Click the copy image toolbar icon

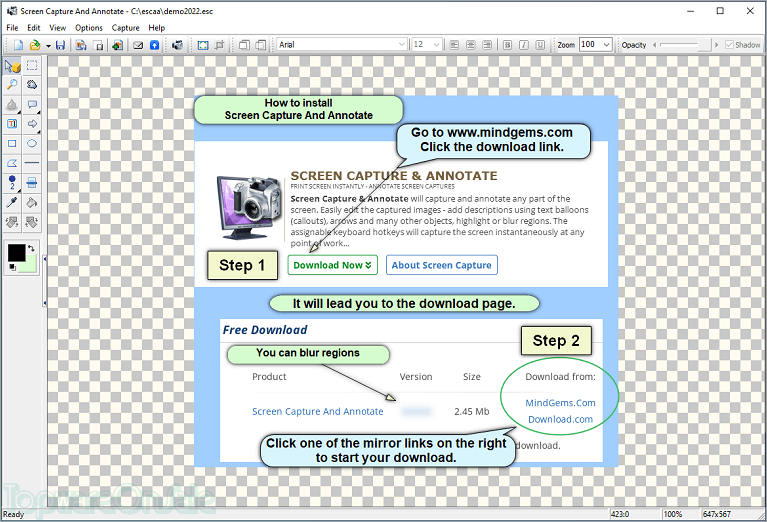[81, 45]
